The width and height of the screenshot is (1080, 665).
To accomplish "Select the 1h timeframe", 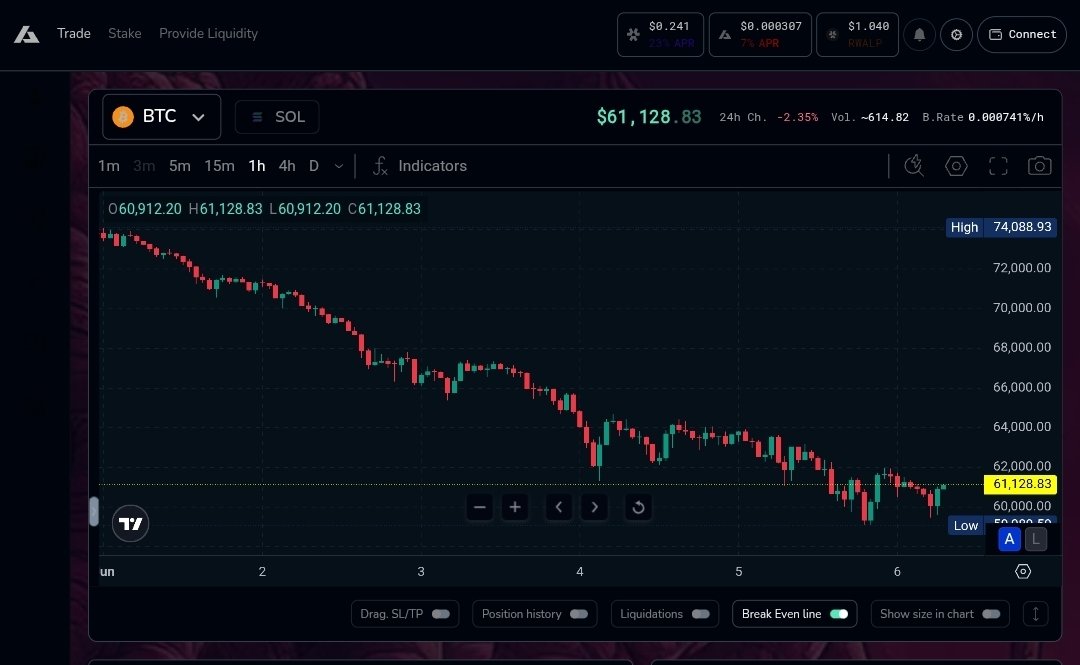I will pos(257,166).
